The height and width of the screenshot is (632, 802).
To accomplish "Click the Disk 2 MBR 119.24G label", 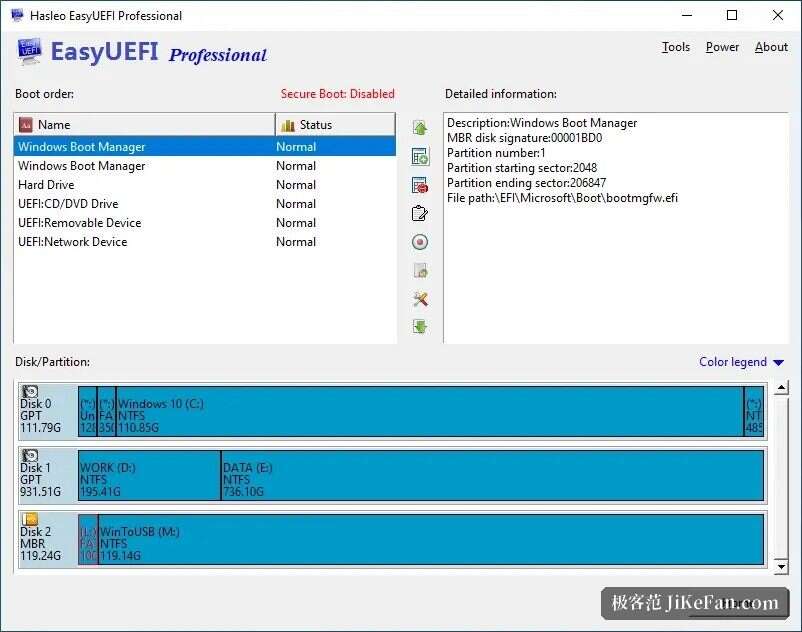I will pos(40,544).
